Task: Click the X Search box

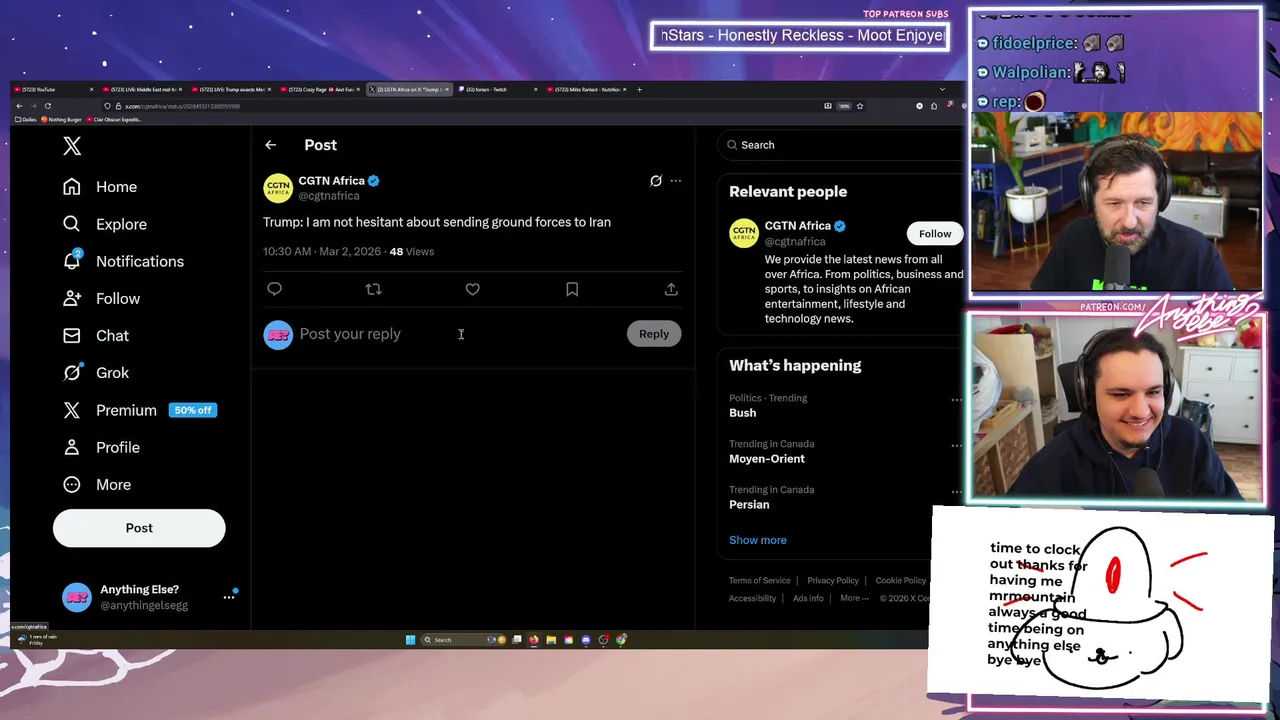Action: (840, 145)
